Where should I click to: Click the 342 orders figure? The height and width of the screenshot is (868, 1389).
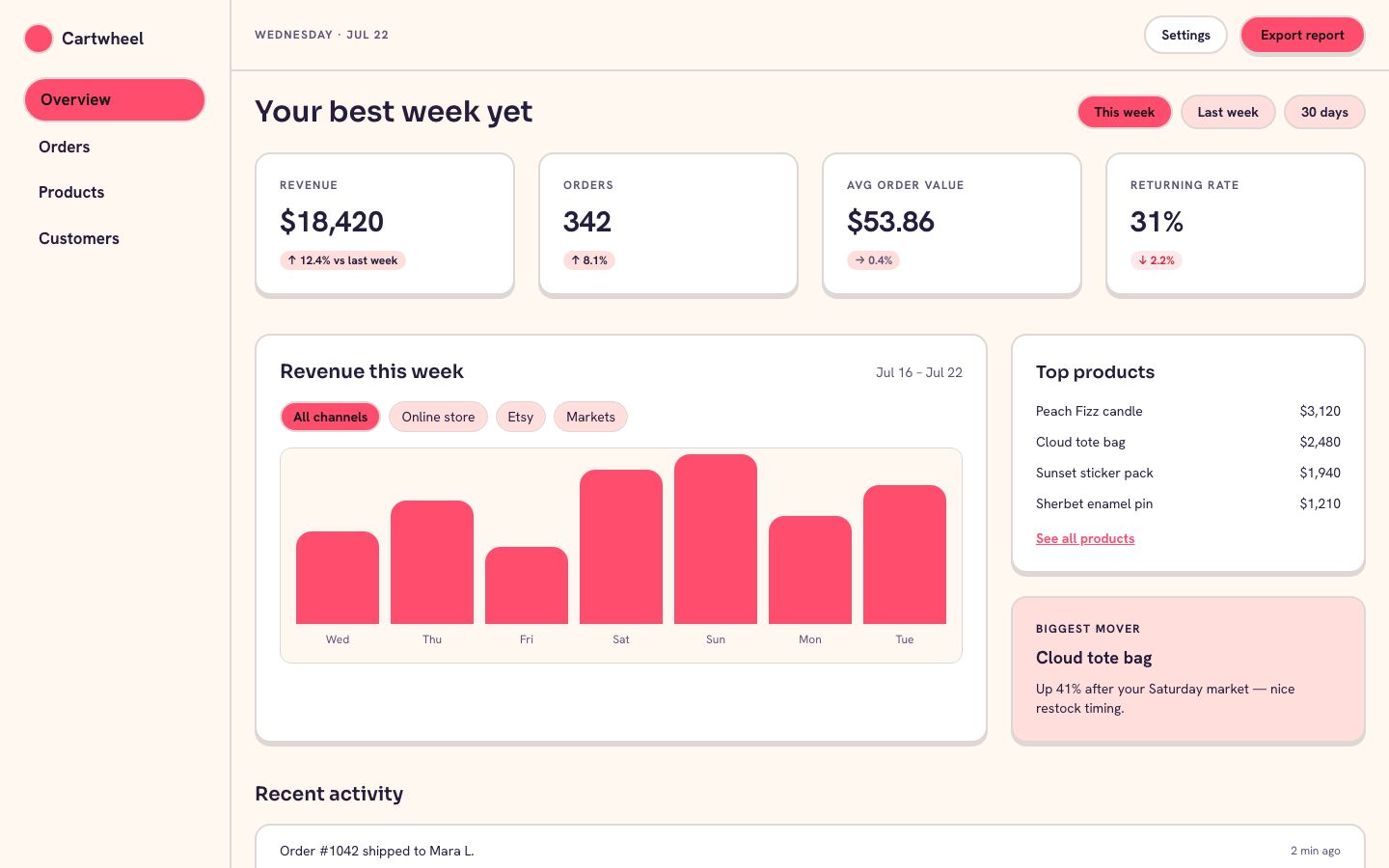click(587, 222)
